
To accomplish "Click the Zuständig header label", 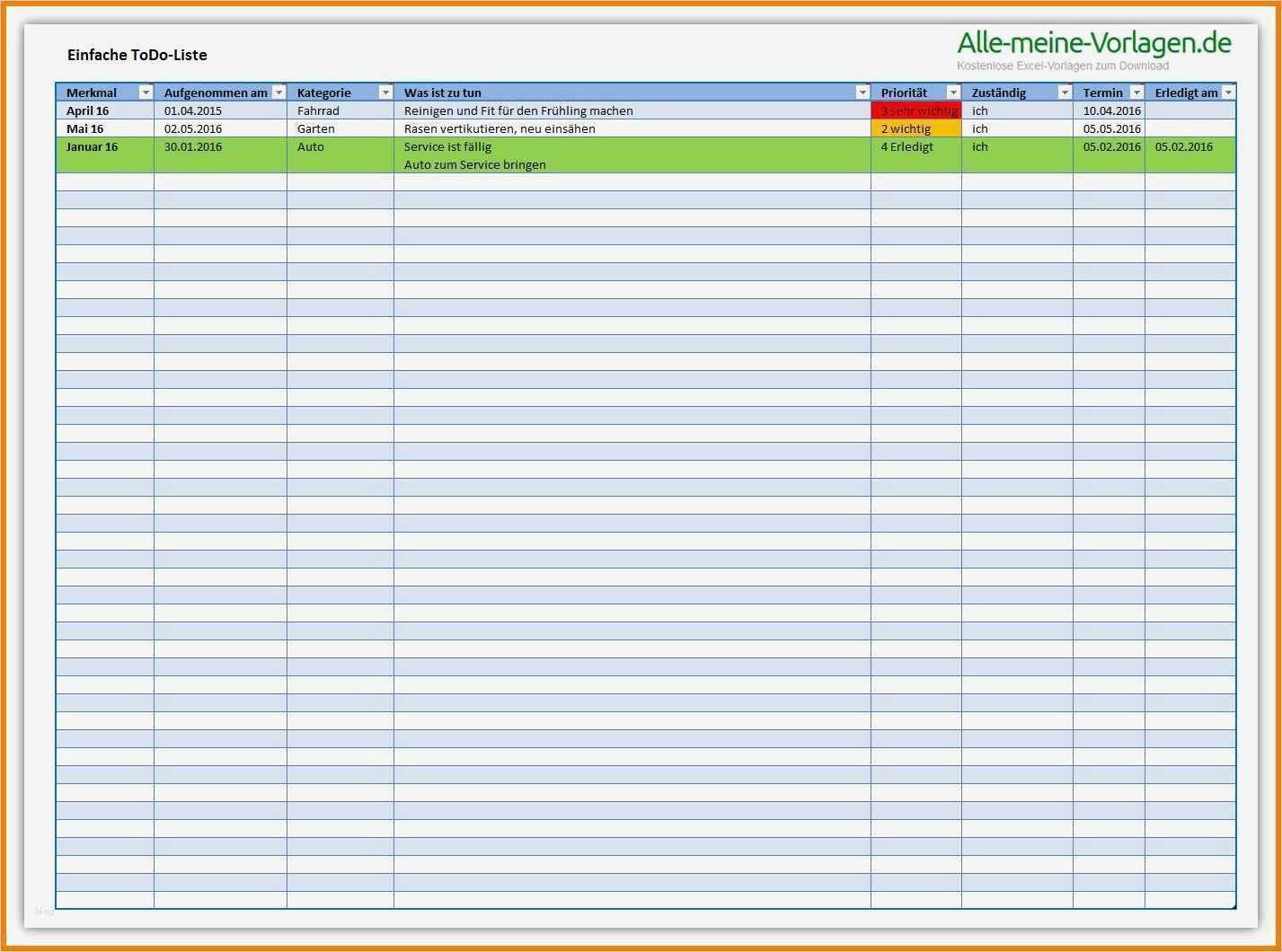I will [999, 93].
